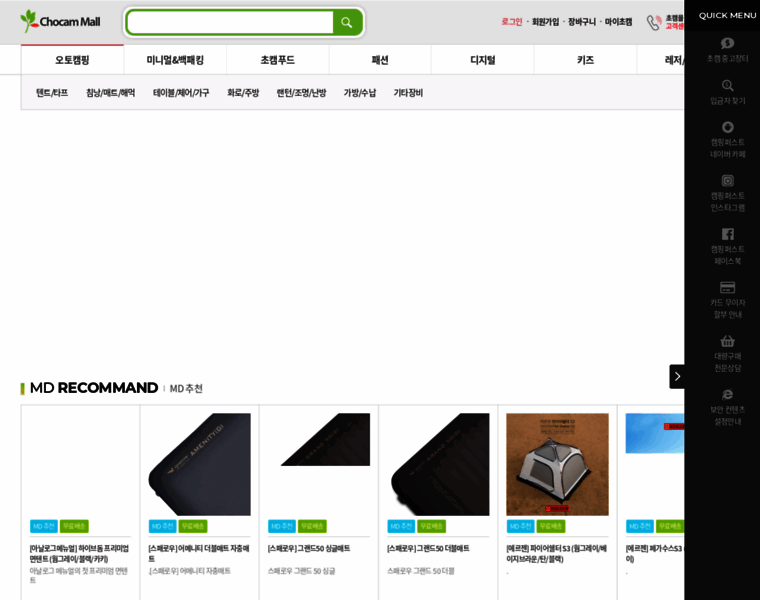Screen dimensions: 760x600
Task: Click the green search magnifier button
Action: pos(347,22)
